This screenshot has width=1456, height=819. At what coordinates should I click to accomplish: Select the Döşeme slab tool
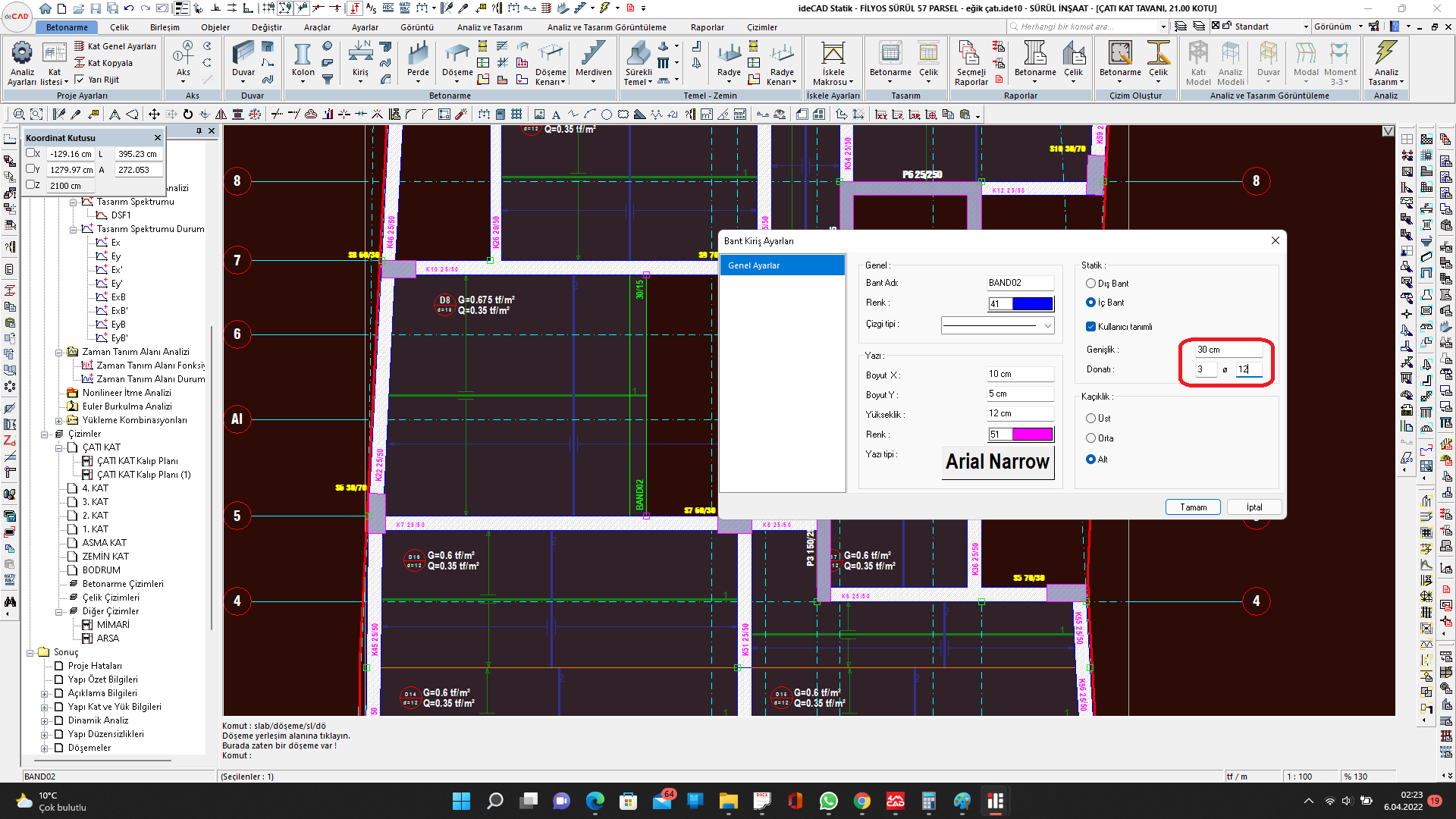coord(457,61)
